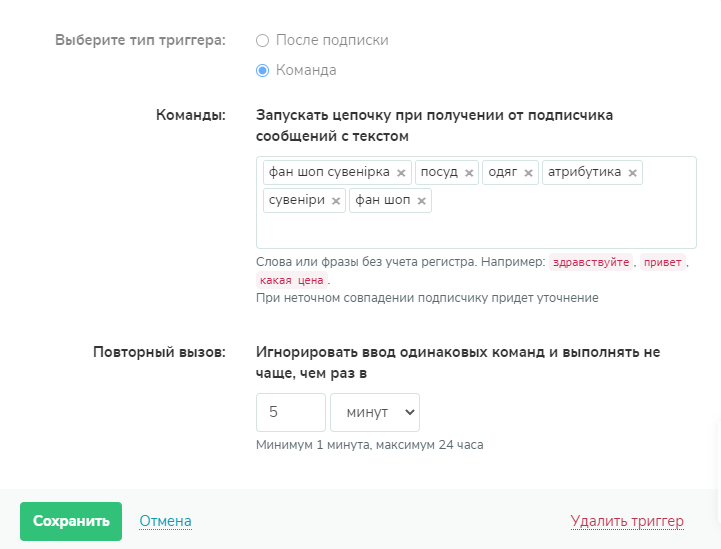This screenshot has height=549, width=721.
Task: Click the 'Повторный вызов:' label
Action: coord(159,352)
